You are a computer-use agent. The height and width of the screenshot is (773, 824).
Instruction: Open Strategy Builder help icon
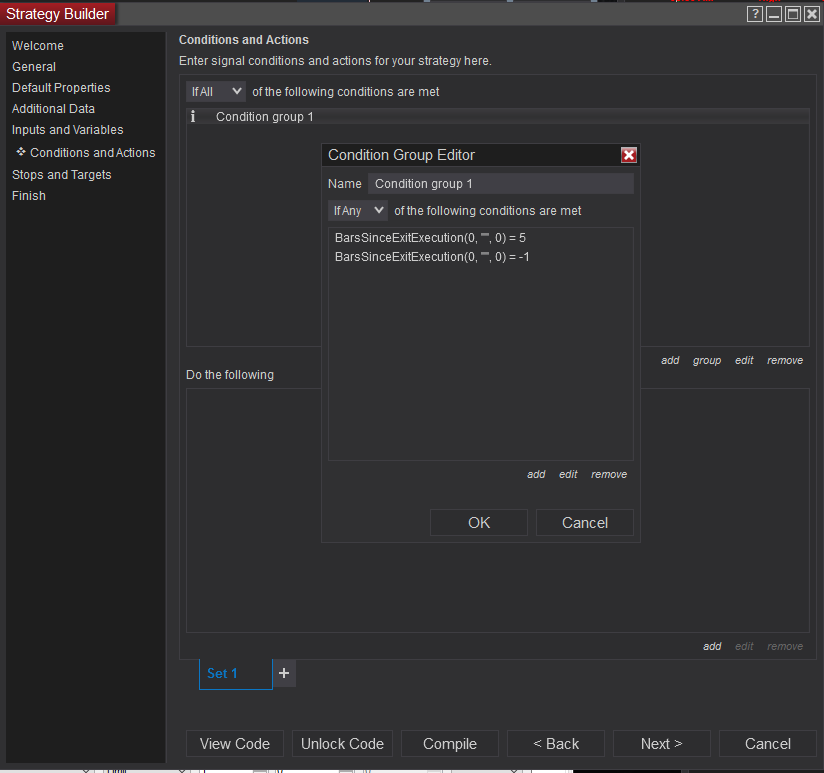(x=755, y=14)
